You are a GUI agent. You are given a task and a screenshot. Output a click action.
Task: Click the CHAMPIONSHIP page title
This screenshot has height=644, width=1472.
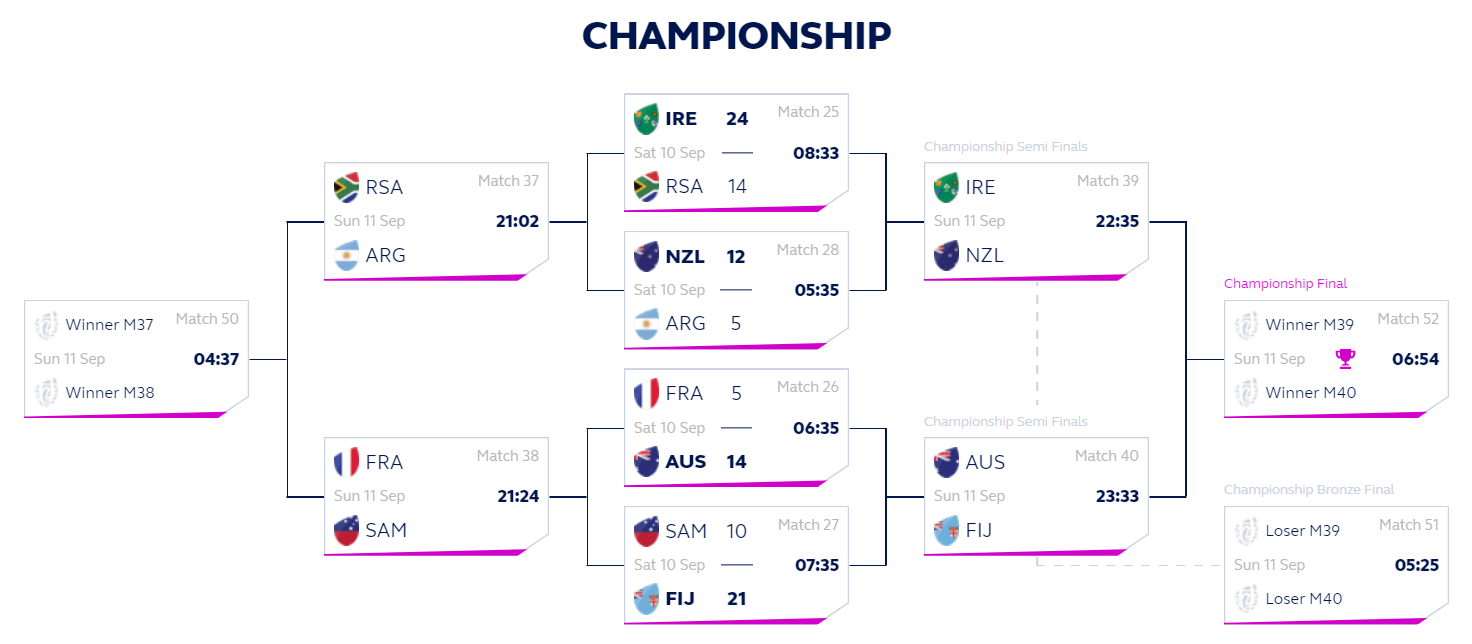(x=737, y=36)
